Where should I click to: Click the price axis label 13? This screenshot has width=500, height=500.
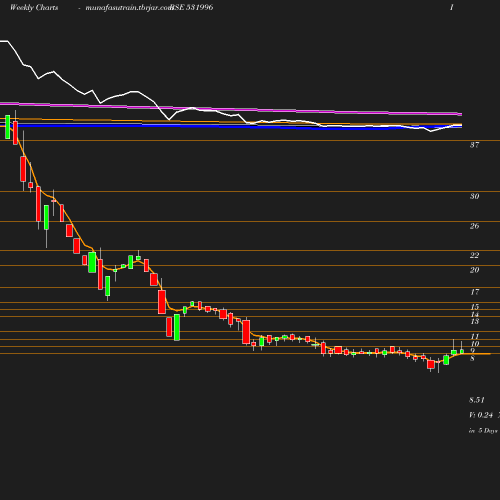coord(474,321)
